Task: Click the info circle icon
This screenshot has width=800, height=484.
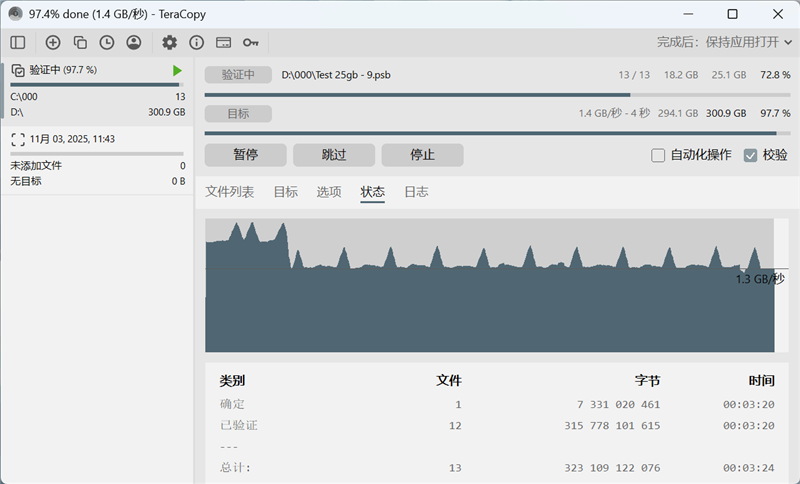Action: (x=197, y=43)
